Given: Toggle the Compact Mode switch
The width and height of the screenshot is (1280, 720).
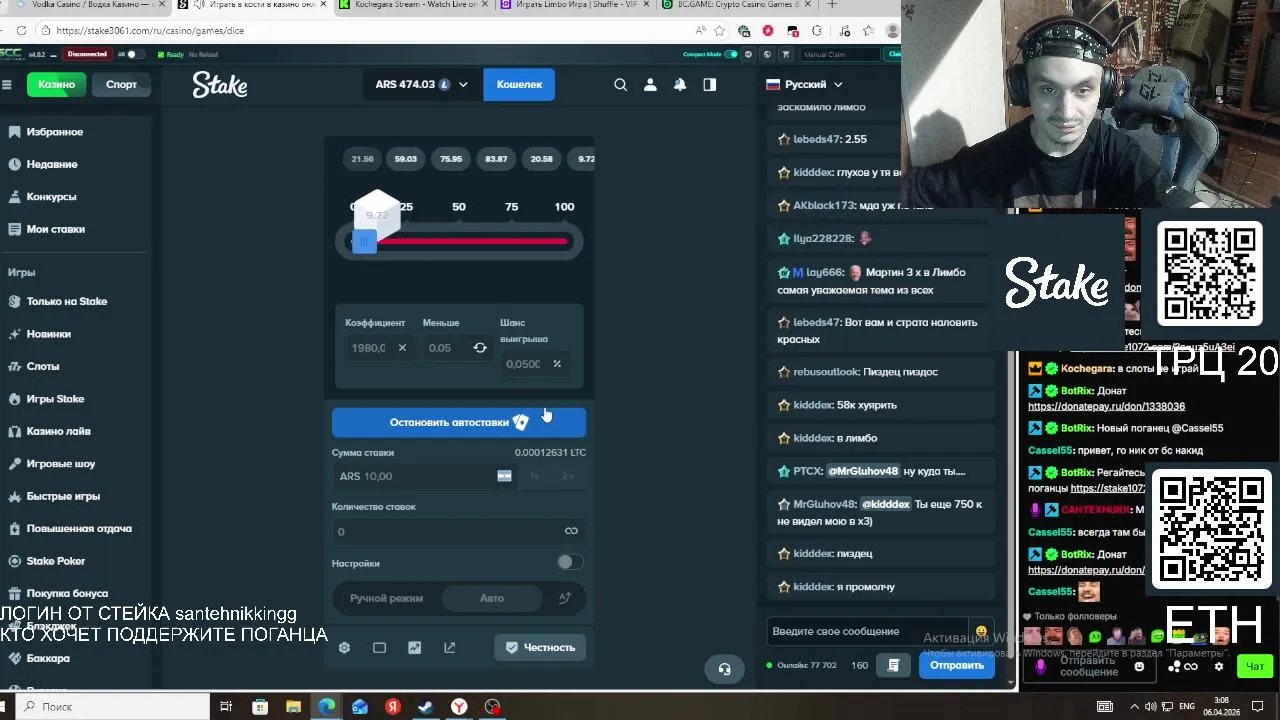Looking at the screenshot, I should click(x=731, y=54).
